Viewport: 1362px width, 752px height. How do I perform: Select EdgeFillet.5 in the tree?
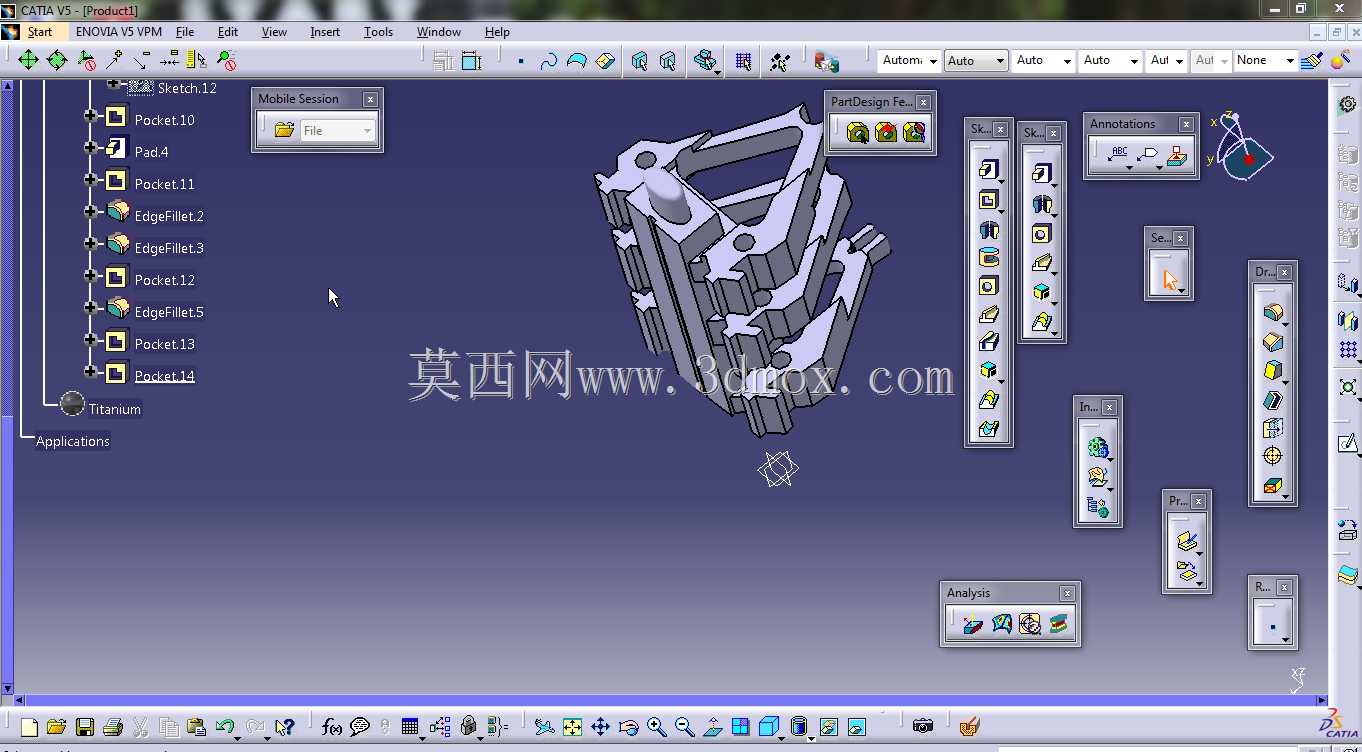tap(169, 312)
